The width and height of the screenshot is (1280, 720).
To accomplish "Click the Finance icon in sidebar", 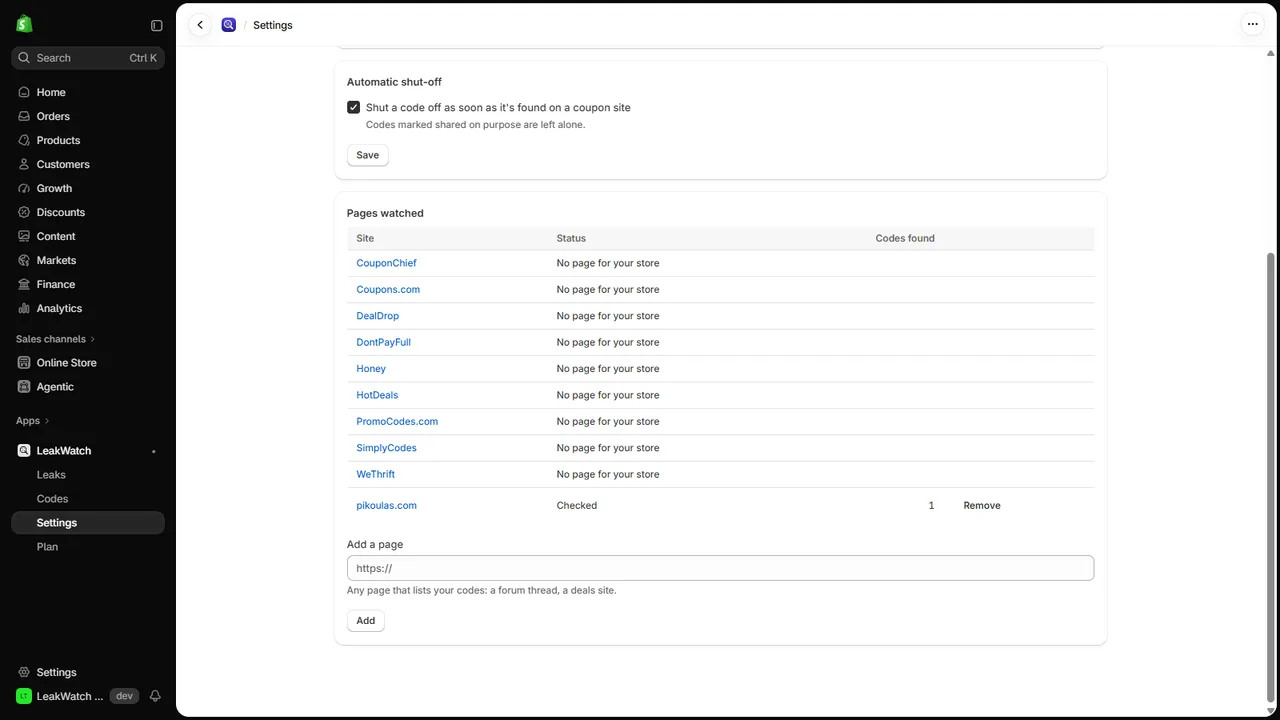I will (x=24, y=284).
